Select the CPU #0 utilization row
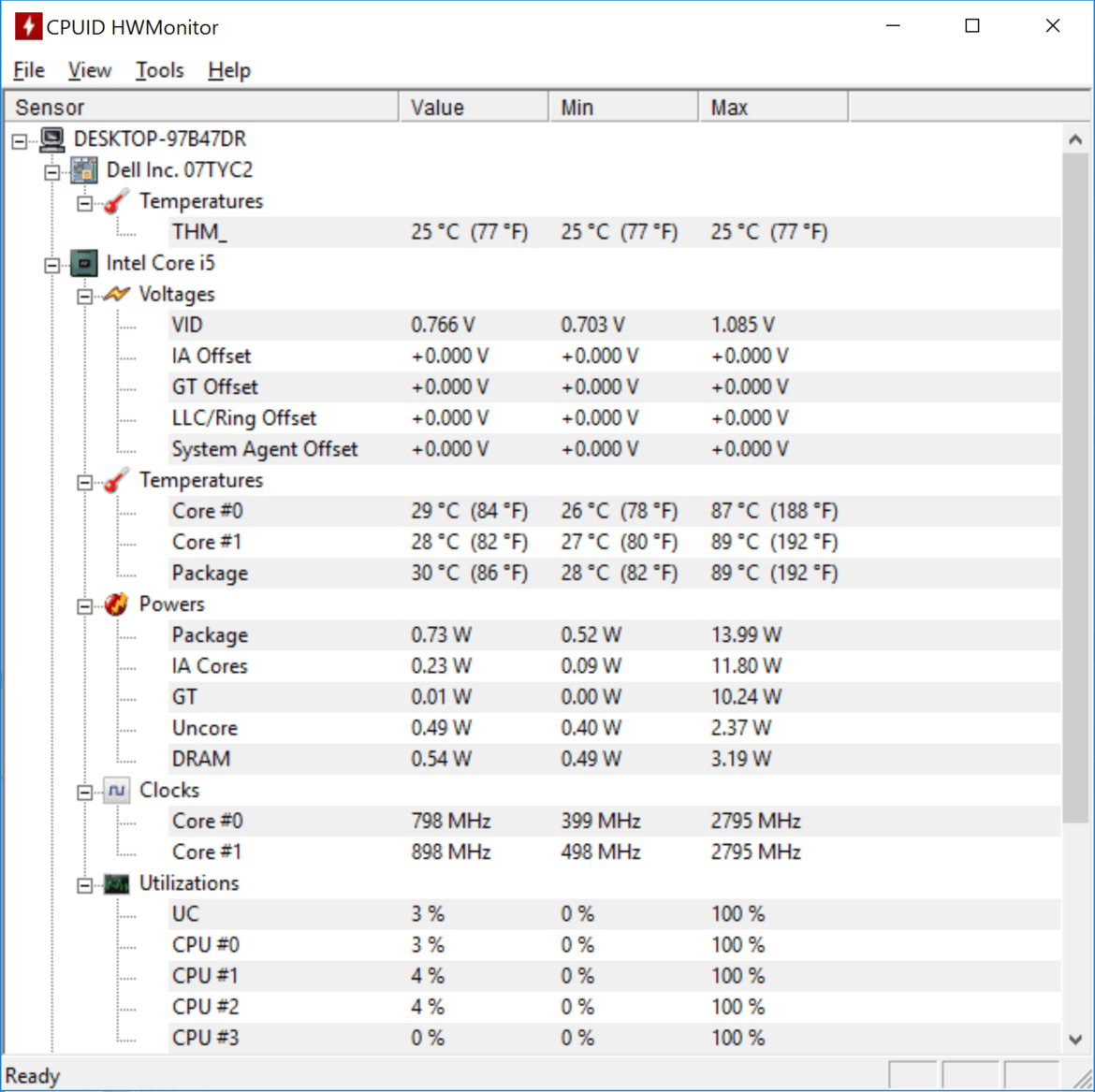 (615, 945)
